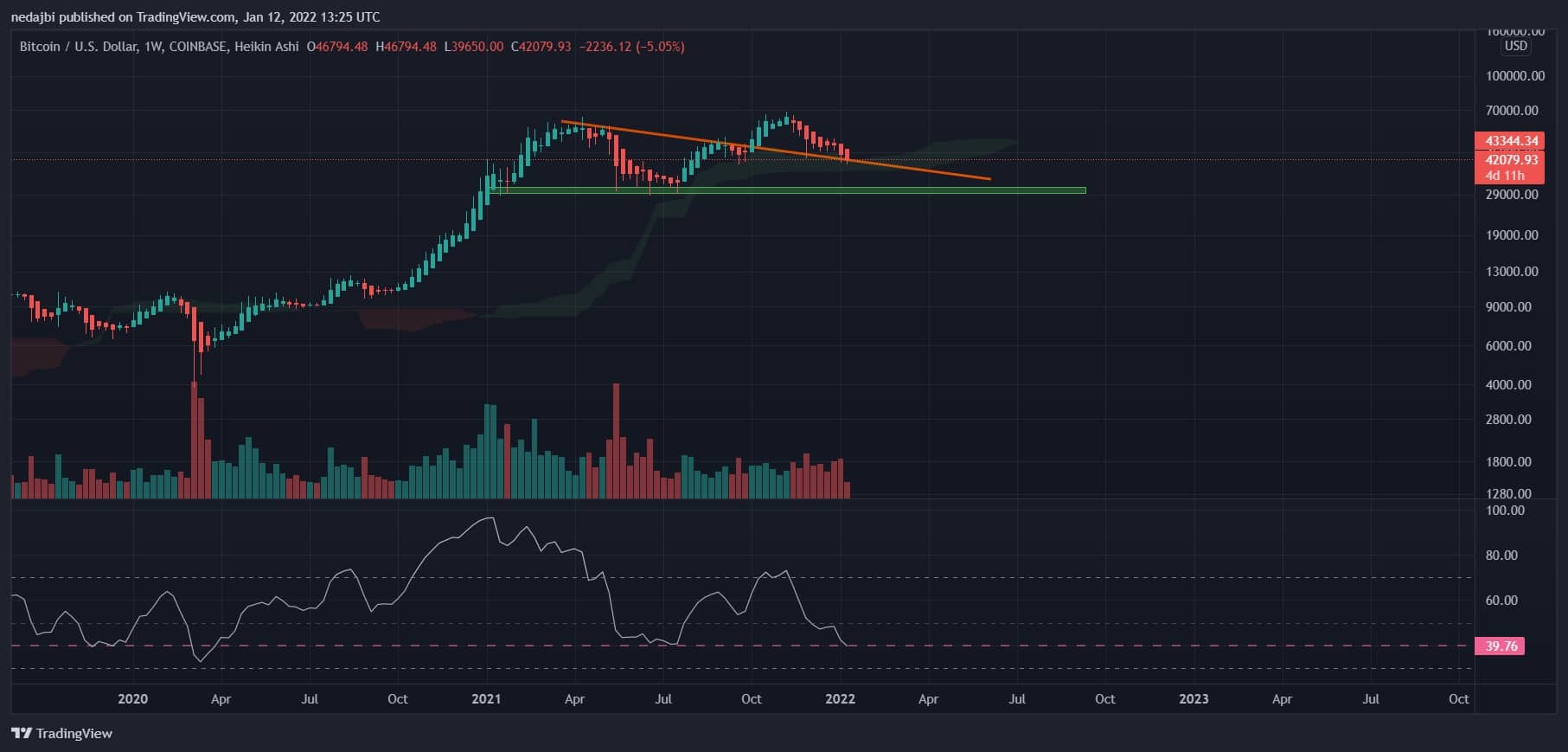
Task: Click the 70000.00 price axis label
Action: [1513, 111]
